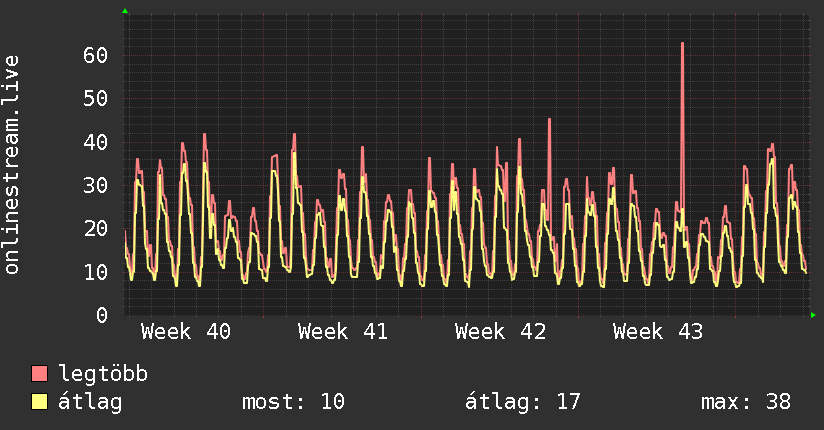Click the Week 41 axis label
The width and height of the screenshot is (824, 430).
pyautogui.click(x=343, y=332)
